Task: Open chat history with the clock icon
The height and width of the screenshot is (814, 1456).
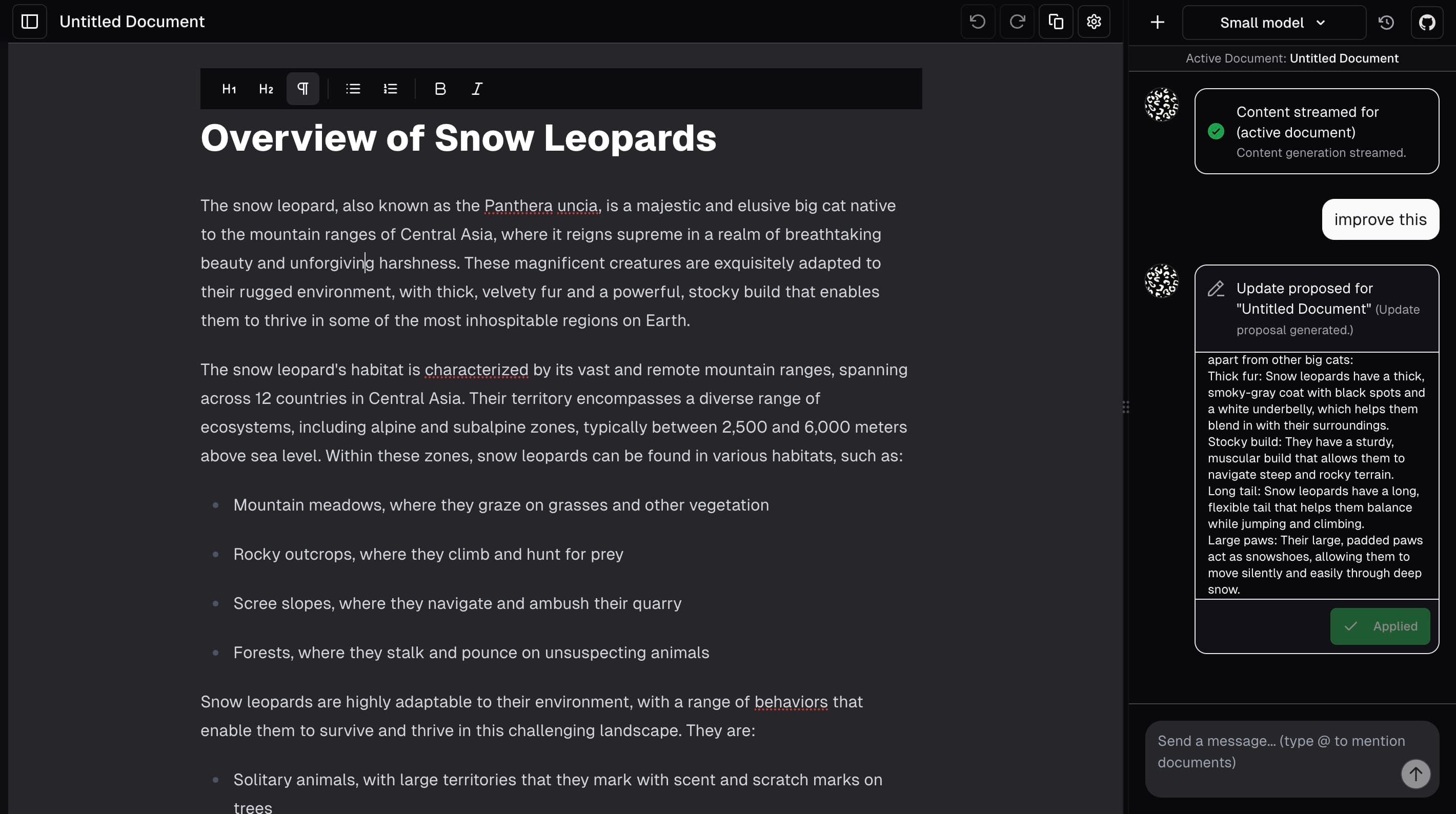Action: pyautogui.click(x=1386, y=22)
